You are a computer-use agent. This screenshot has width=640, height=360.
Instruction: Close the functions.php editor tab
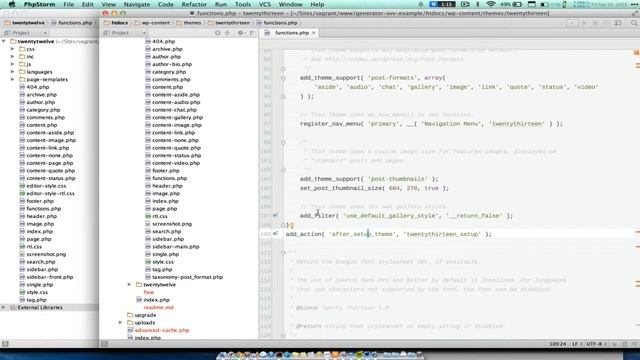313,33
